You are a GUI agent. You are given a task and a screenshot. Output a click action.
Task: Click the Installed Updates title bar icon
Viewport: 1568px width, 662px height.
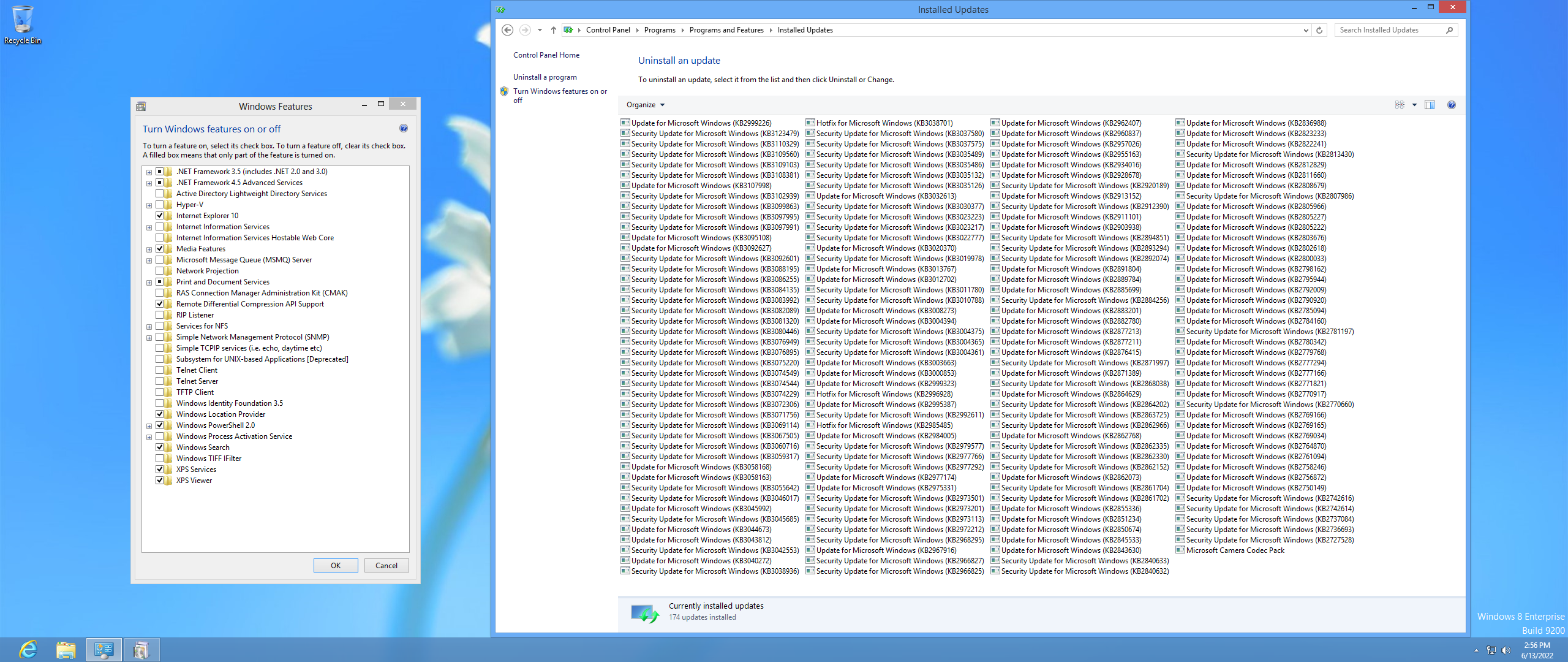[x=500, y=10]
